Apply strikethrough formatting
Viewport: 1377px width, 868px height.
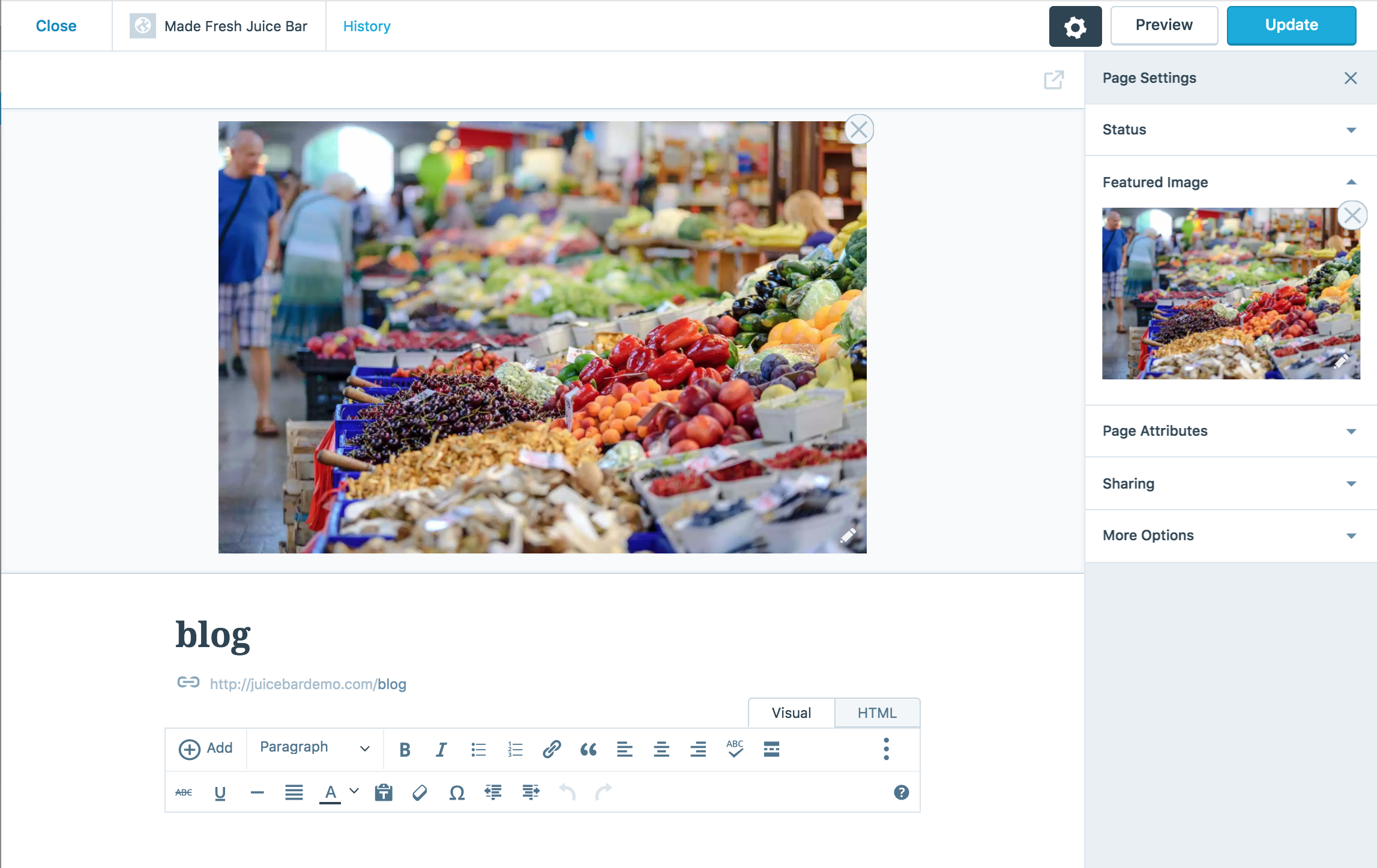click(x=184, y=792)
